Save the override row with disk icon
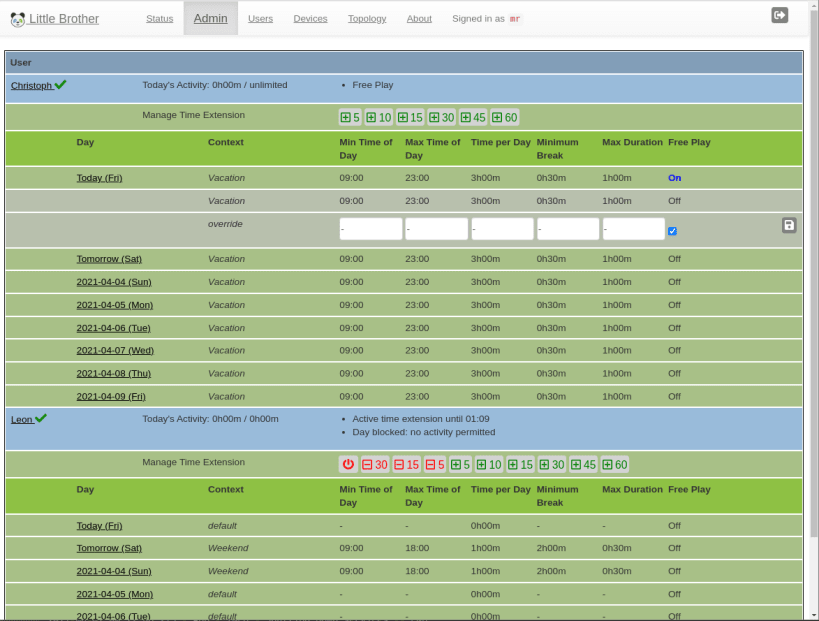Screen dimensions: 819x621 point(789,225)
